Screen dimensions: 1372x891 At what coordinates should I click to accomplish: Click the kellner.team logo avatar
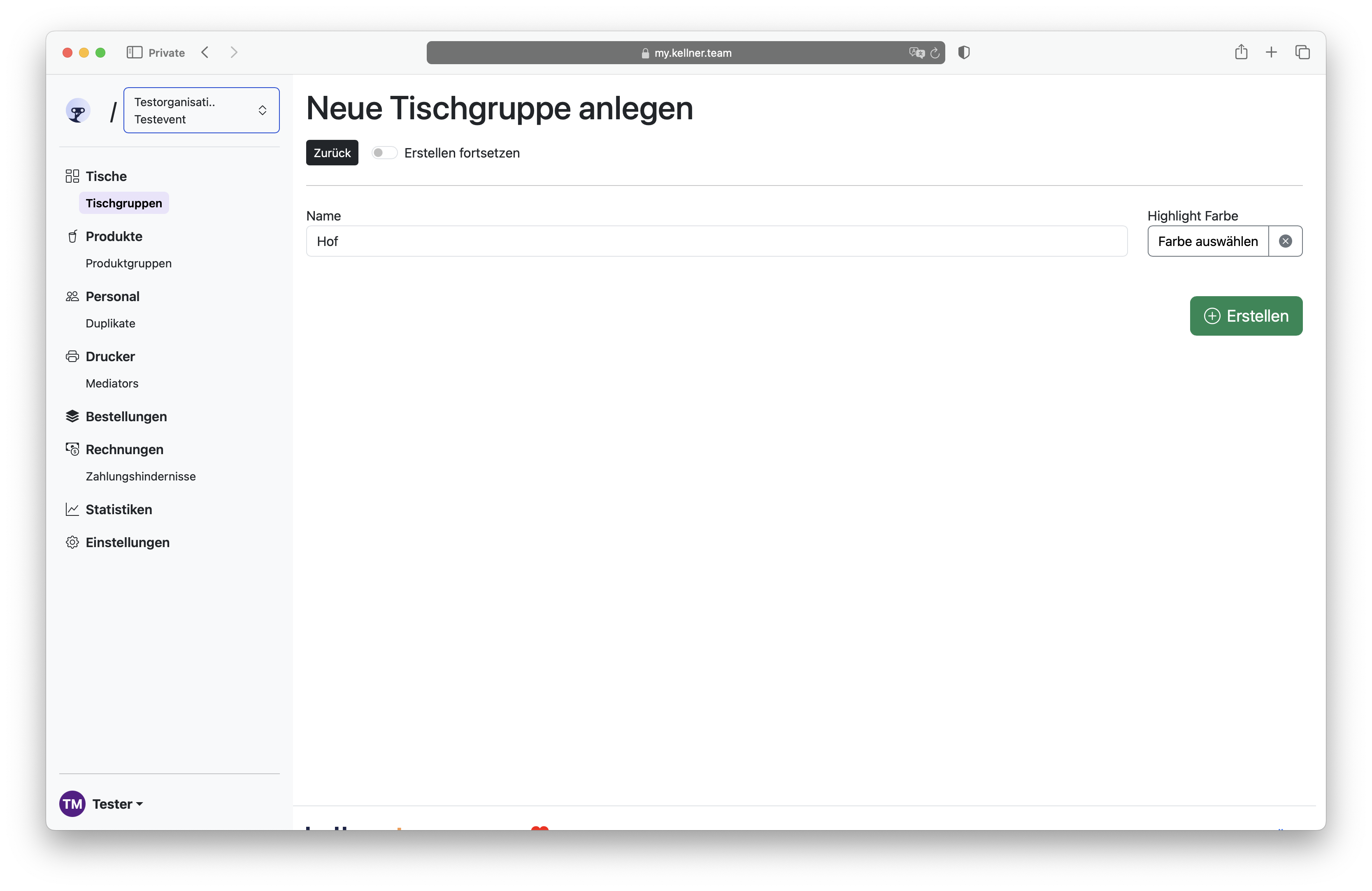78,111
